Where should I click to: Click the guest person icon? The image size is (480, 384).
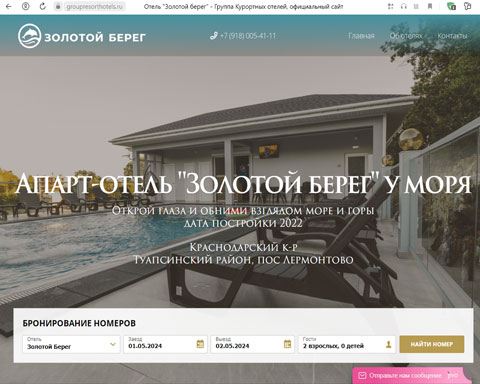click(x=388, y=344)
